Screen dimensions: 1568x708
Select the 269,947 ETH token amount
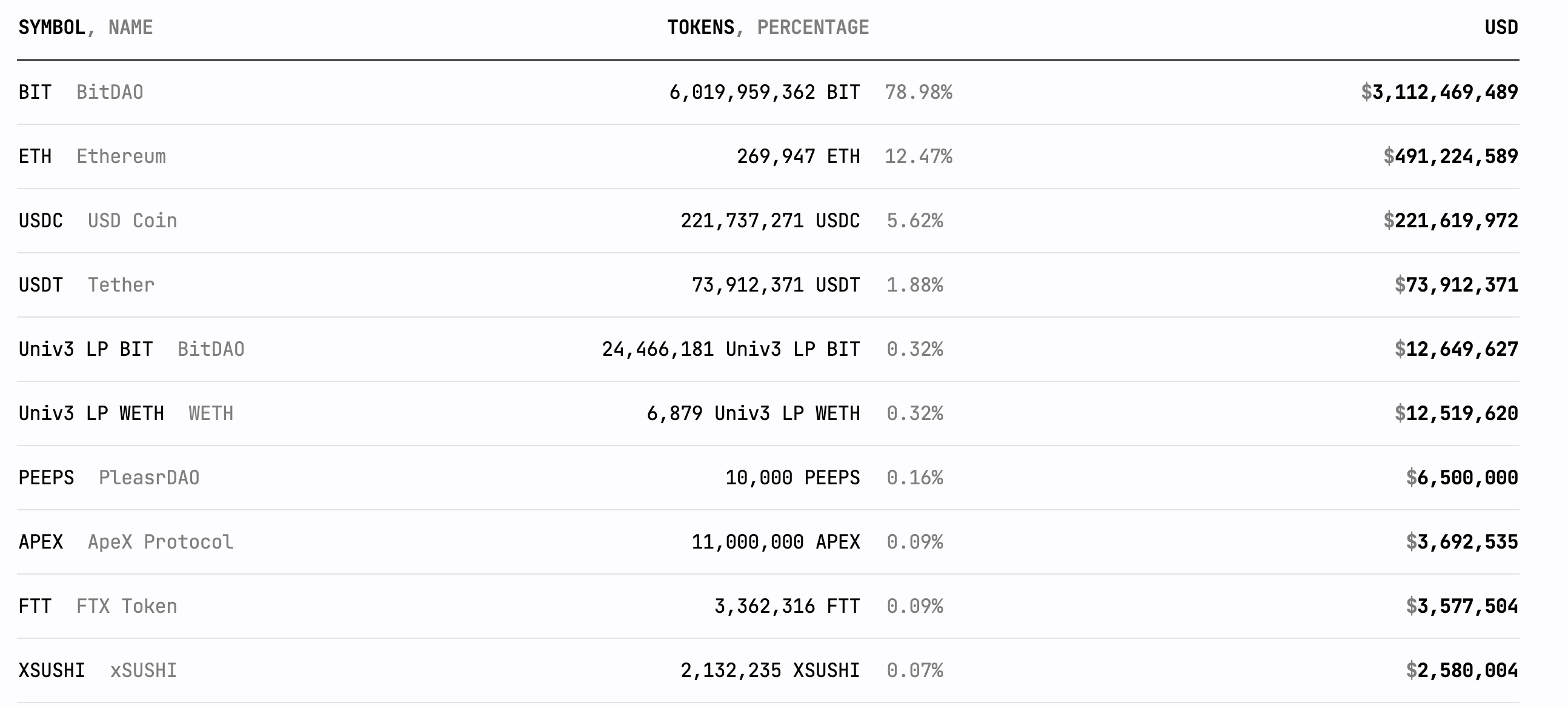798,156
